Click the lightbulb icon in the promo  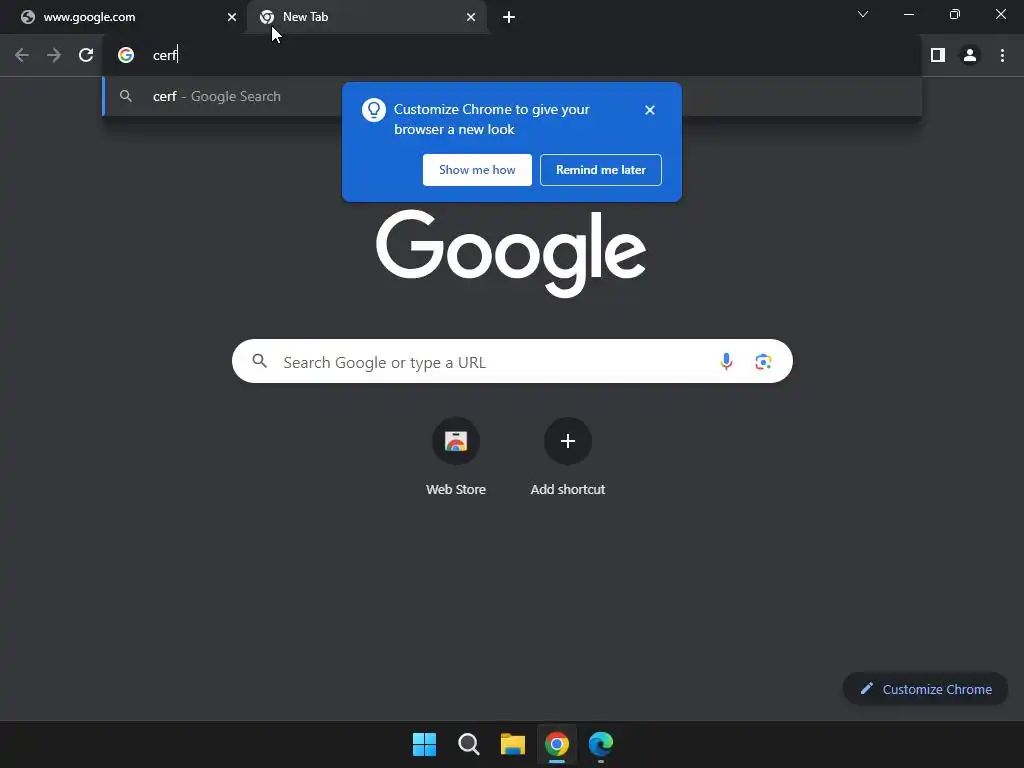(x=374, y=110)
